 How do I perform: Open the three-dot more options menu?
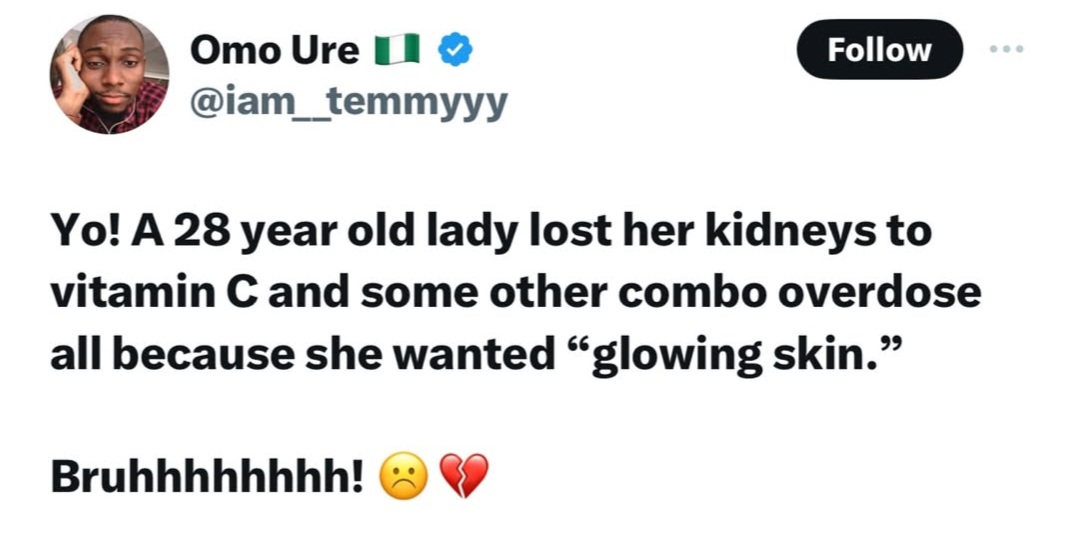1005,49
